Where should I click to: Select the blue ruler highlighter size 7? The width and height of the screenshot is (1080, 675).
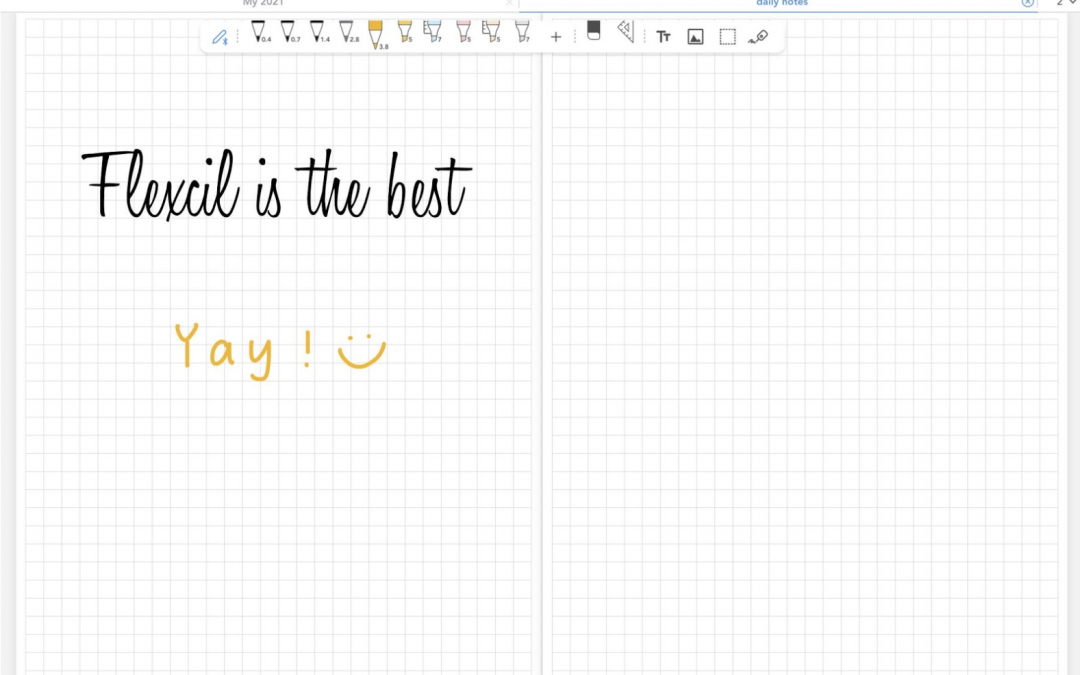pyautogui.click(x=433, y=32)
